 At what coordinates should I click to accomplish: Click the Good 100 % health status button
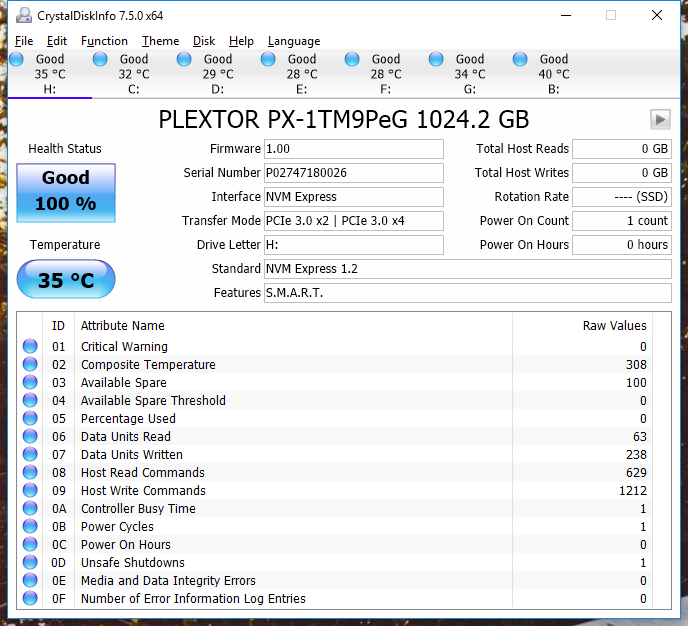tap(66, 190)
